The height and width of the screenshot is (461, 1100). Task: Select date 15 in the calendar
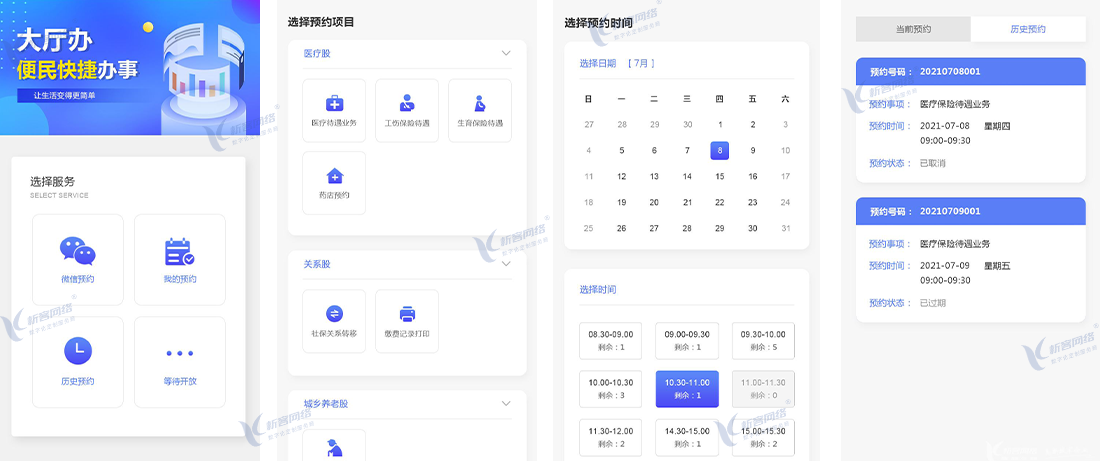point(720,176)
